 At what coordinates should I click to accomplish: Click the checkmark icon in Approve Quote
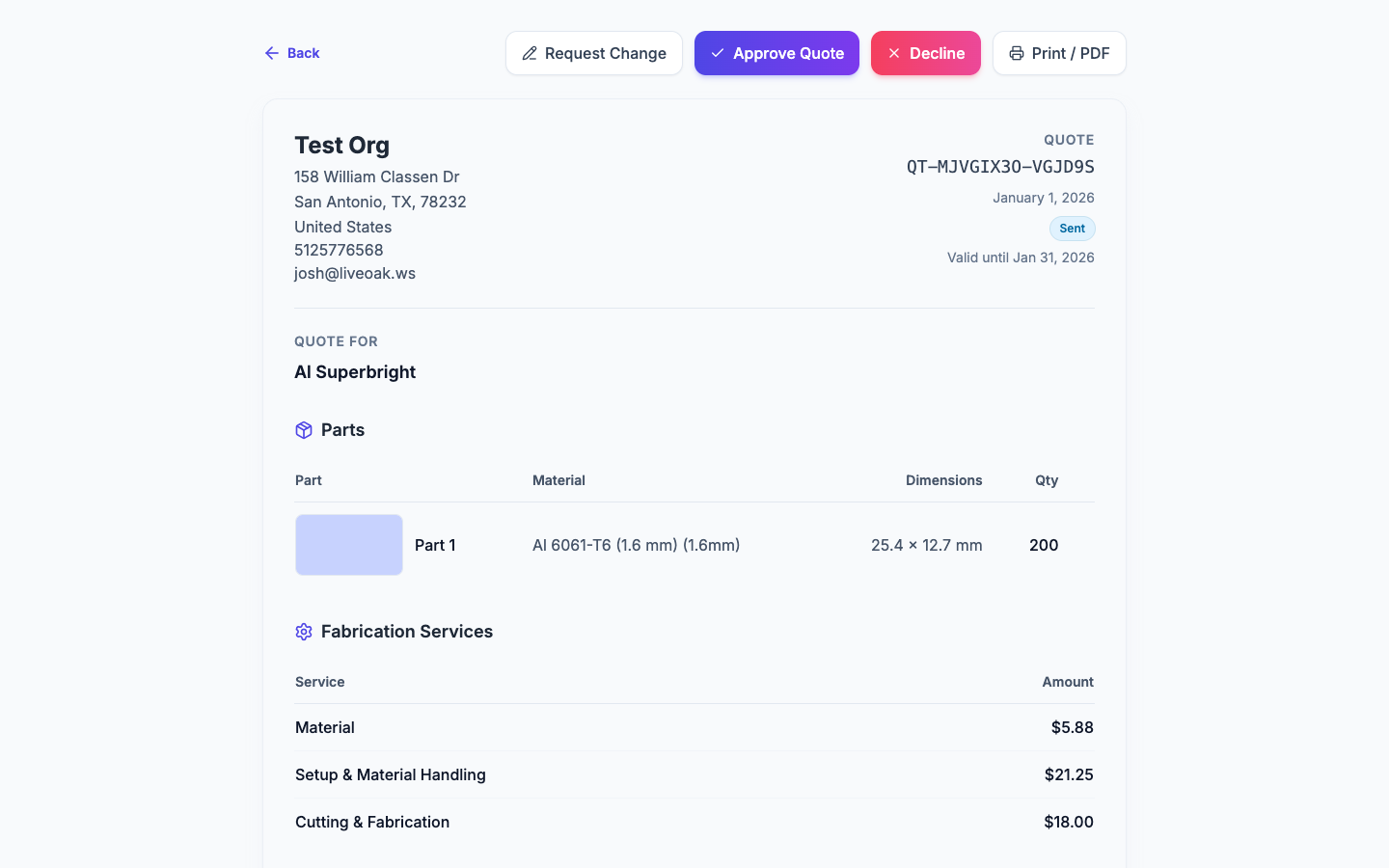(717, 53)
